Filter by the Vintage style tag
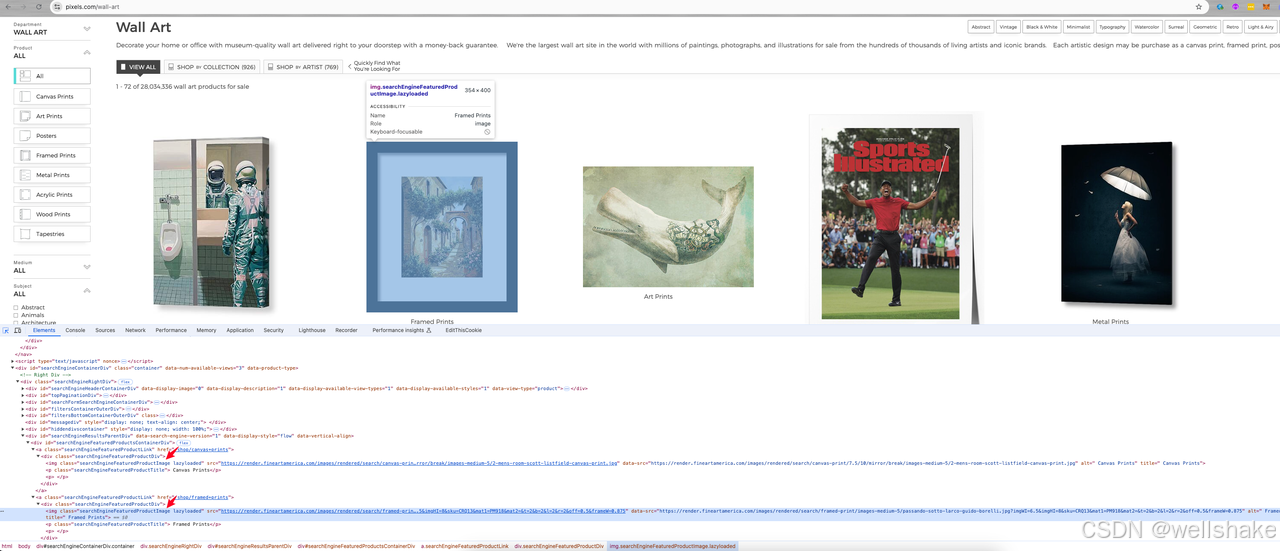The width and height of the screenshot is (1280, 551). click(1008, 27)
